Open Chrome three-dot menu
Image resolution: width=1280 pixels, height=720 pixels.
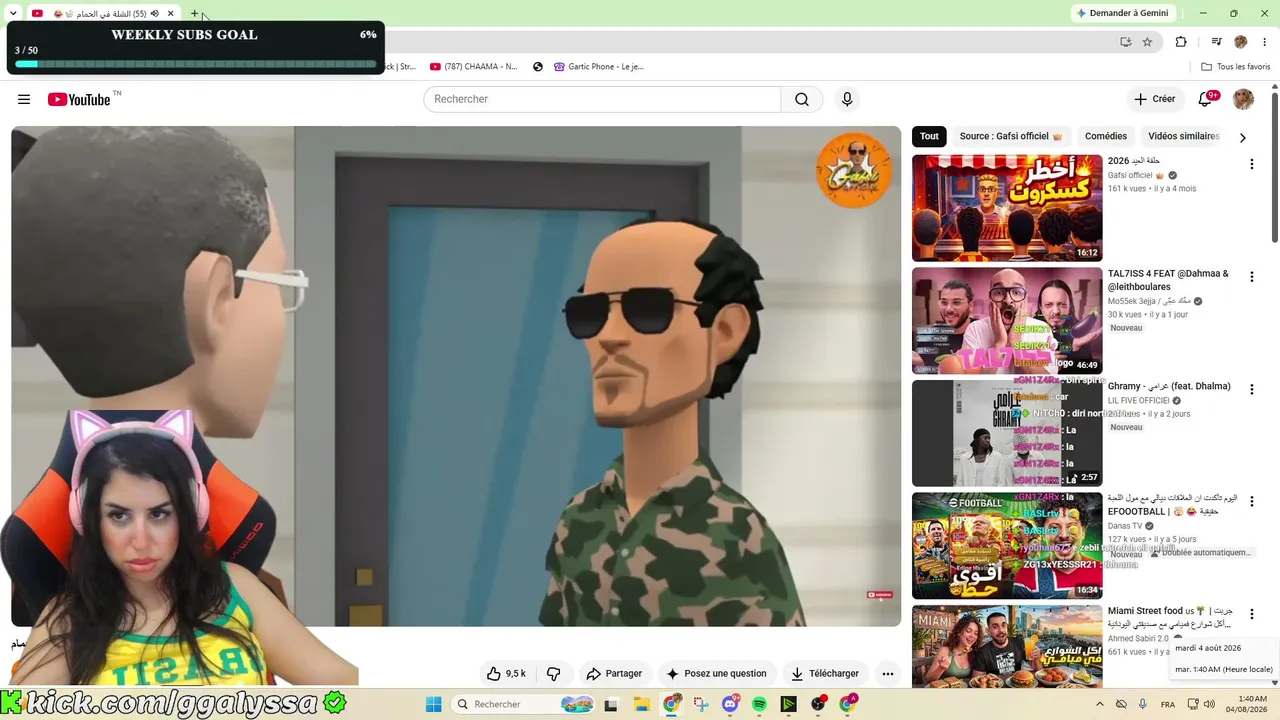[x=1264, y=42]
